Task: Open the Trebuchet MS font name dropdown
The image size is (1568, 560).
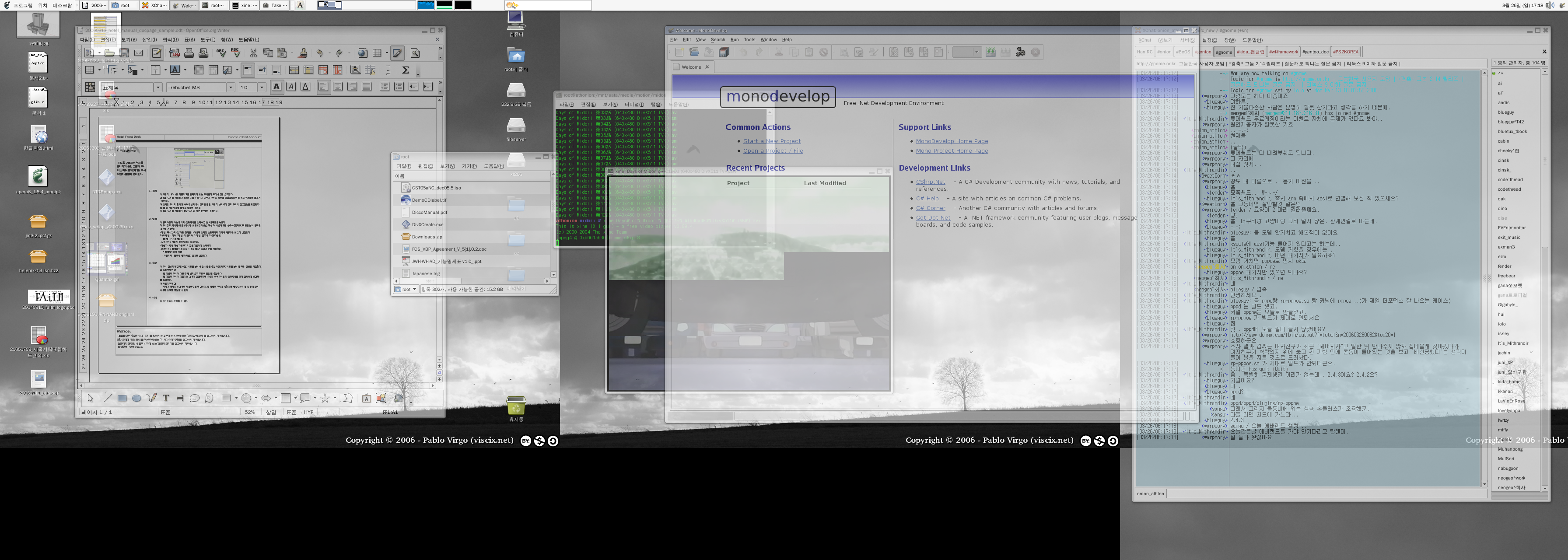Action: click(x=231, y=87)
